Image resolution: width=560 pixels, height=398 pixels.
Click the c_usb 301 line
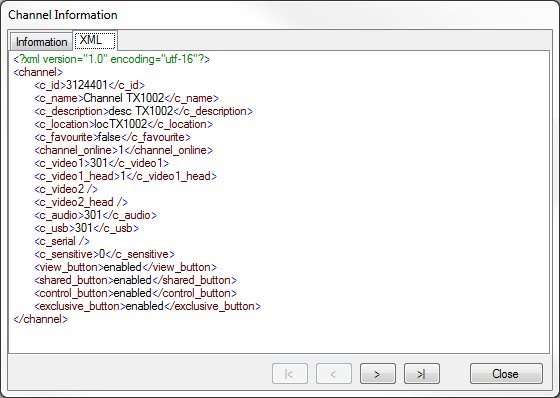pyautogui.click(x=86, y=228)
